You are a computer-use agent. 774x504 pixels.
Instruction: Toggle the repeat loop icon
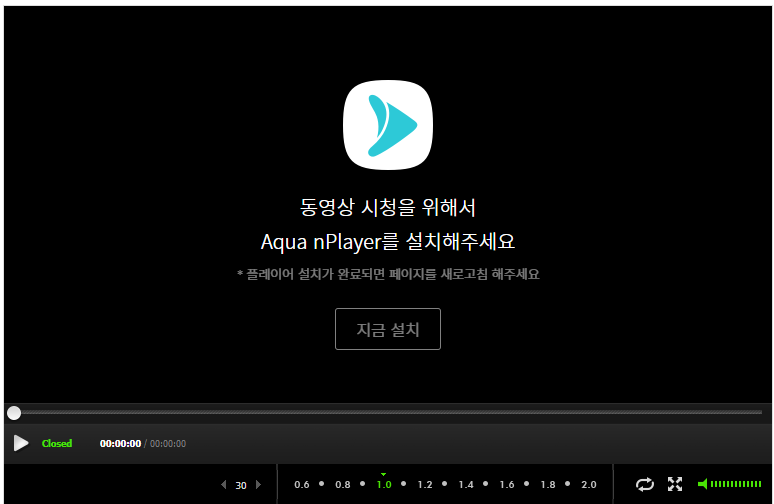[x=645, y=484]
